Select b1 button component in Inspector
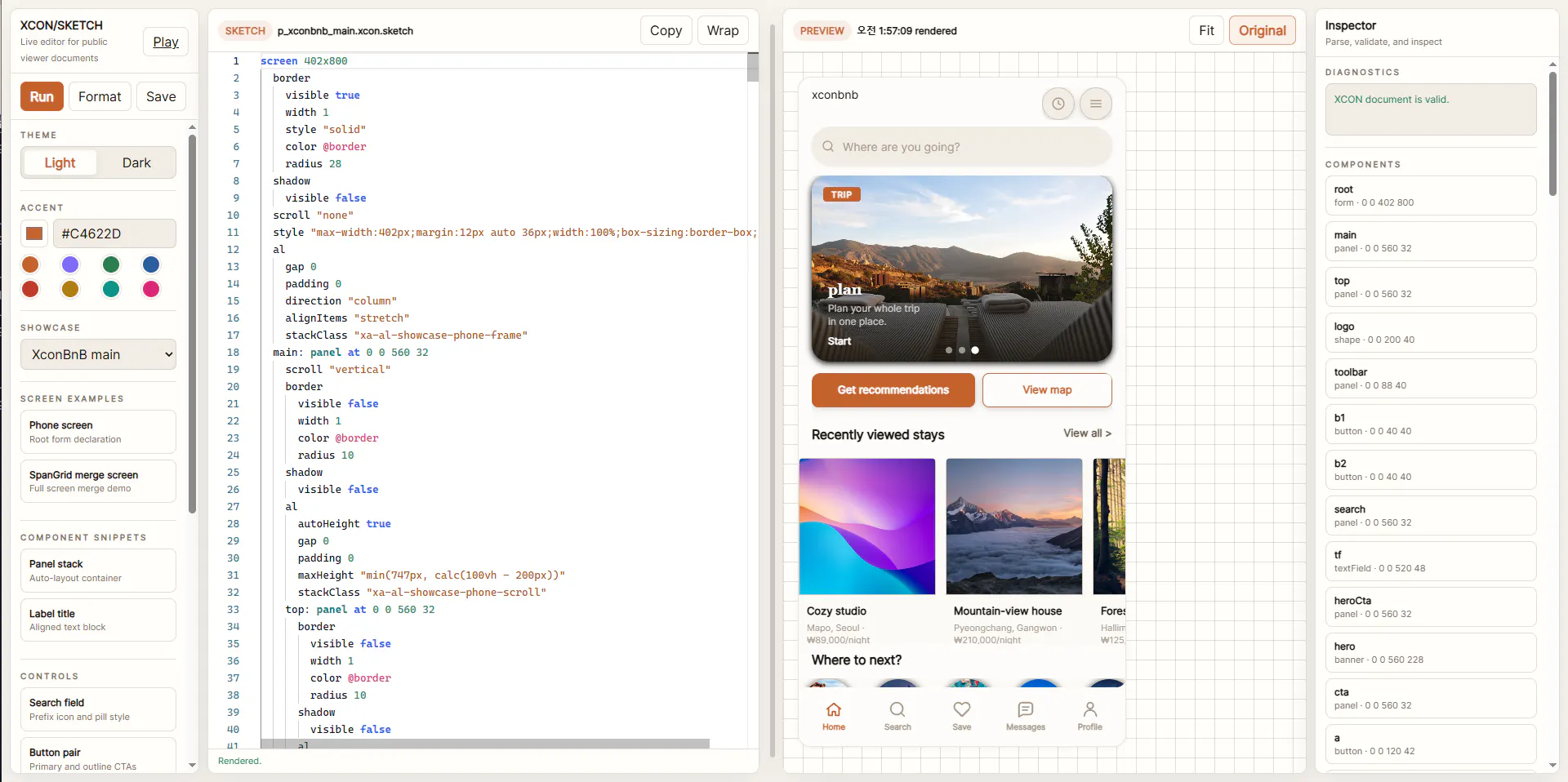Screen dimensions: 1568x782 point(1431,424)
